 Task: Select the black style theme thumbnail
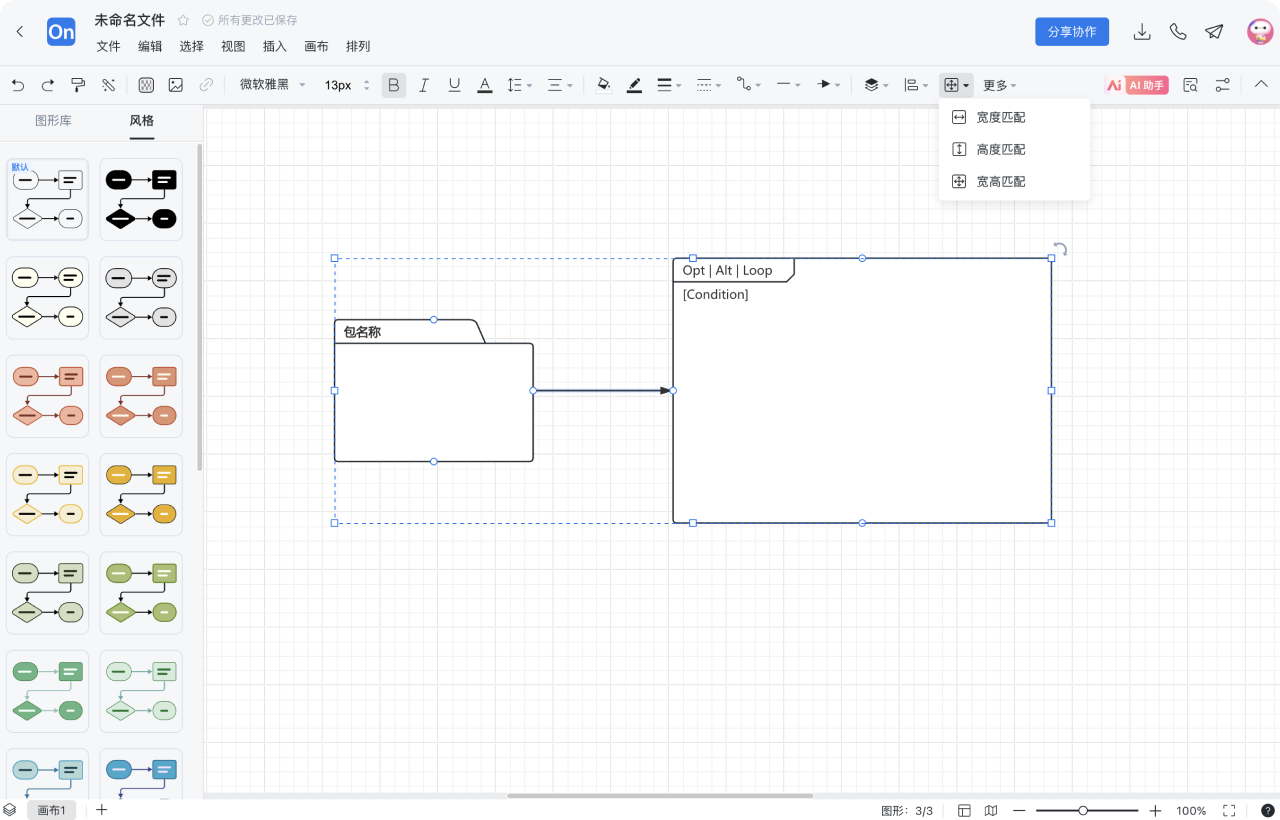click(141, 199)
